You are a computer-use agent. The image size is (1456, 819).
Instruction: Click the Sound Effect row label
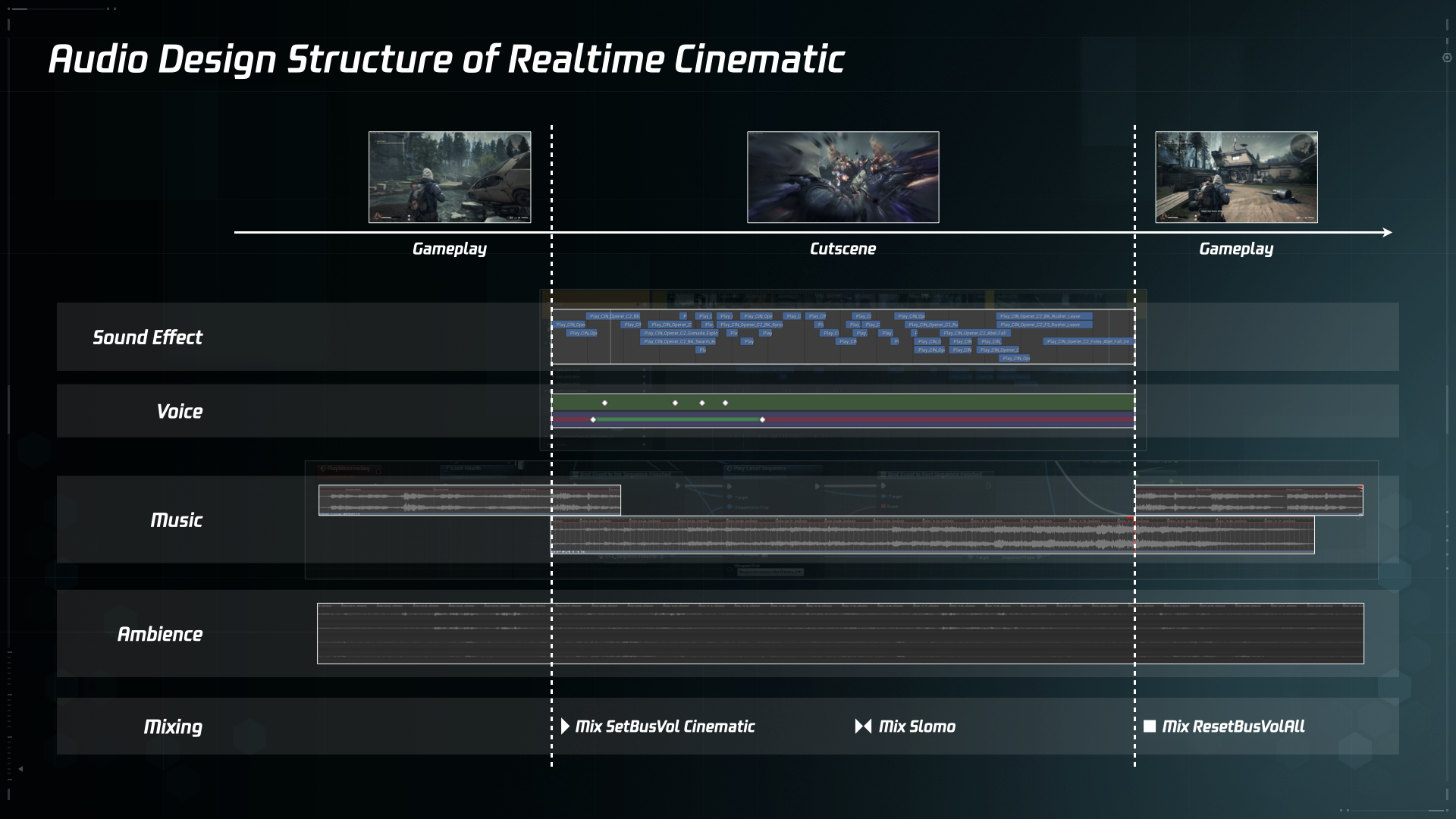click(147, 337)
